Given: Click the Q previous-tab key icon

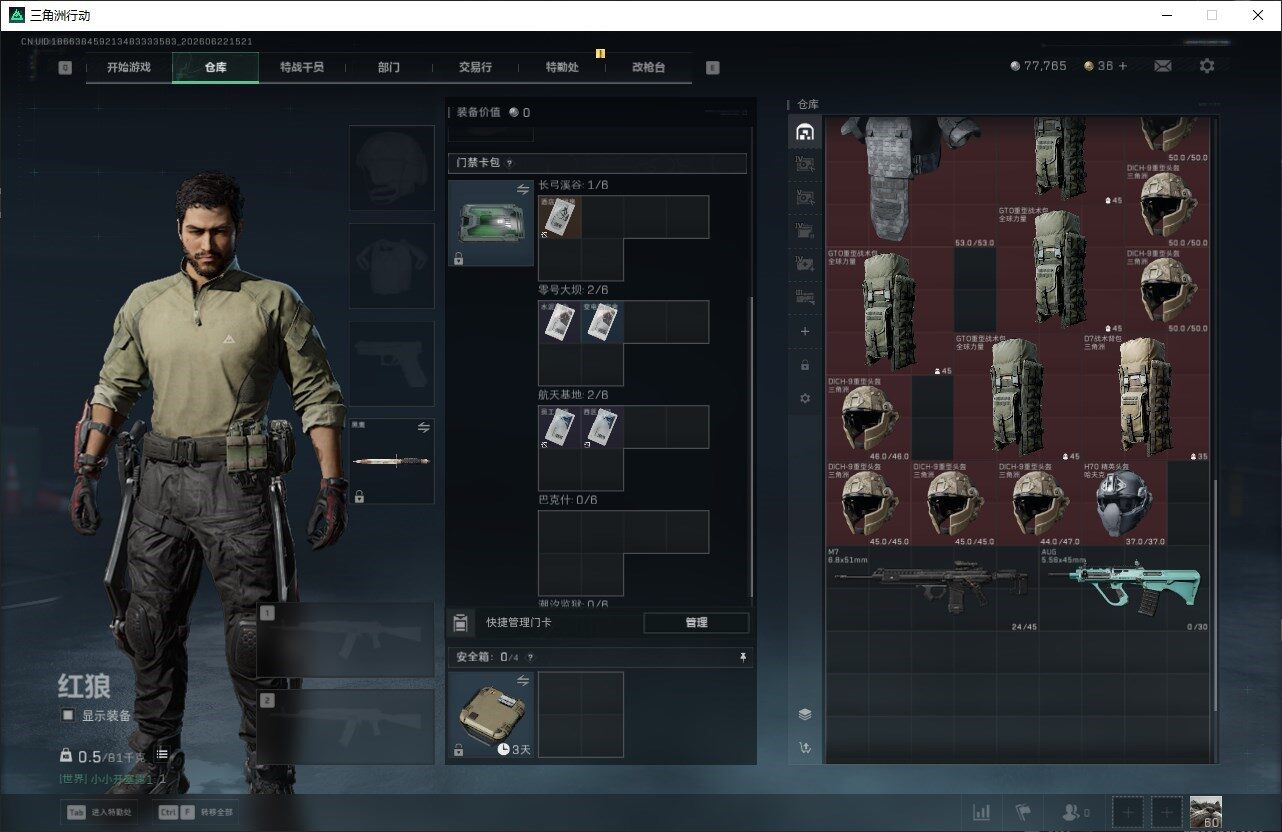Looking at the screenshot, I should [65, 68].
